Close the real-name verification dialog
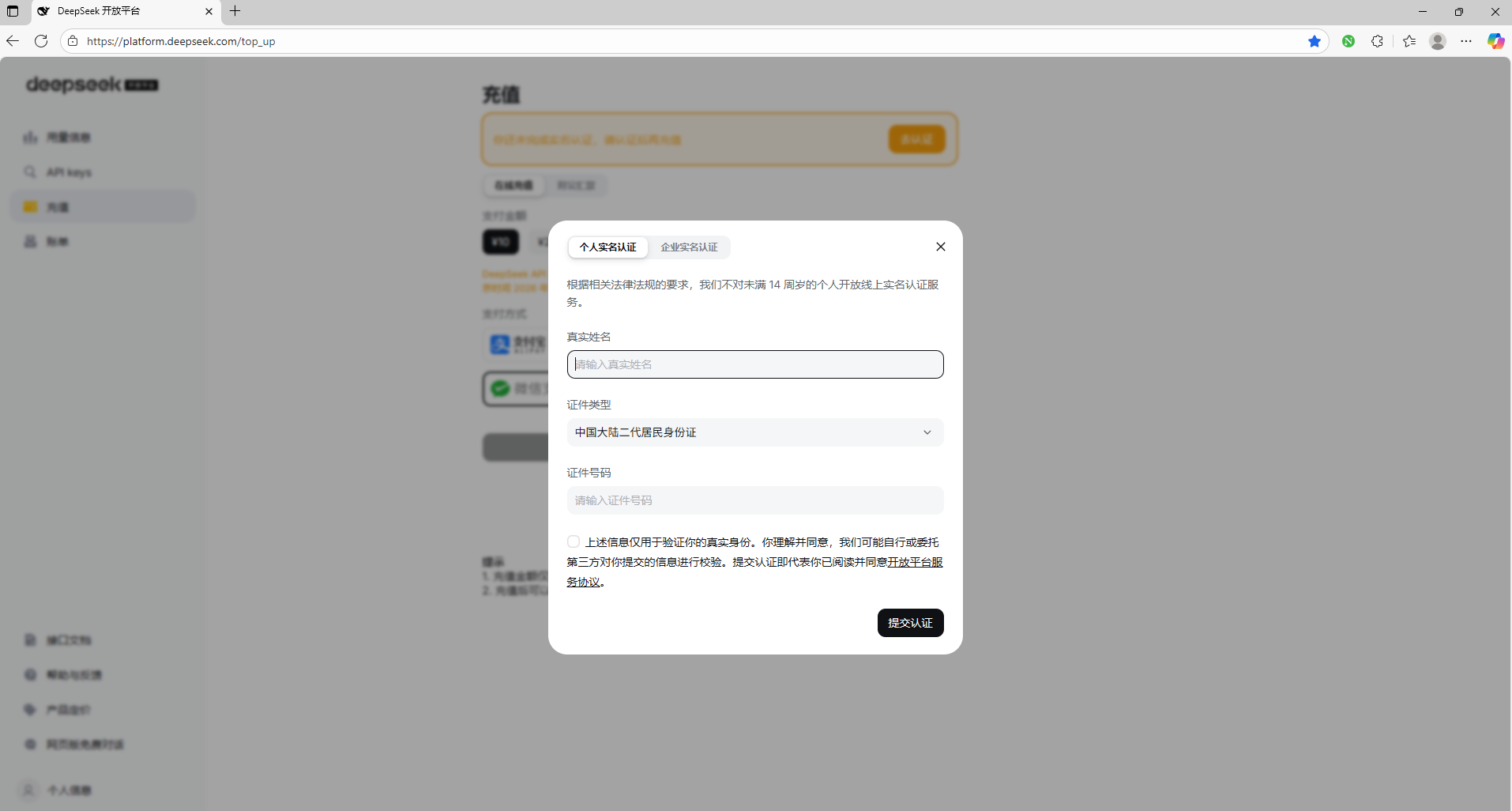1512x811 pixels. (x=940, y=247)
